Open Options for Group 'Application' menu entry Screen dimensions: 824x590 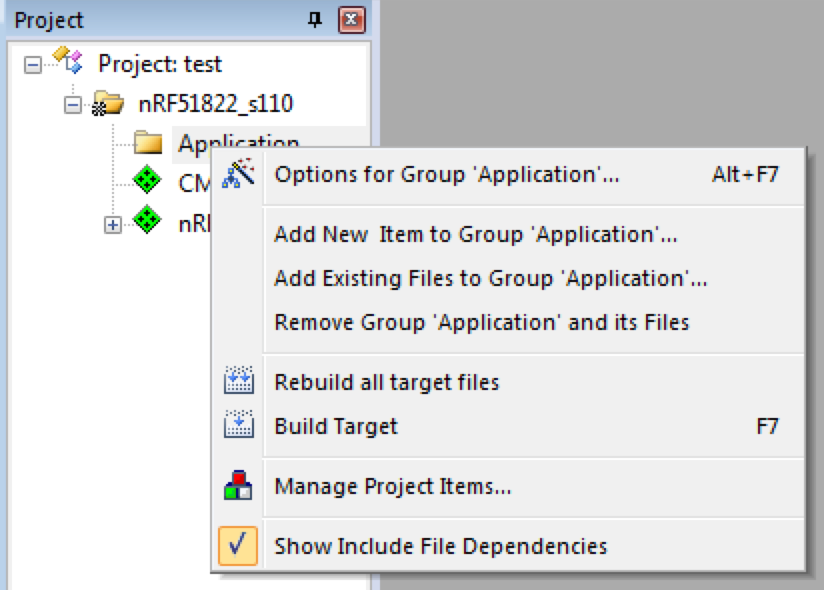(447, 174)
